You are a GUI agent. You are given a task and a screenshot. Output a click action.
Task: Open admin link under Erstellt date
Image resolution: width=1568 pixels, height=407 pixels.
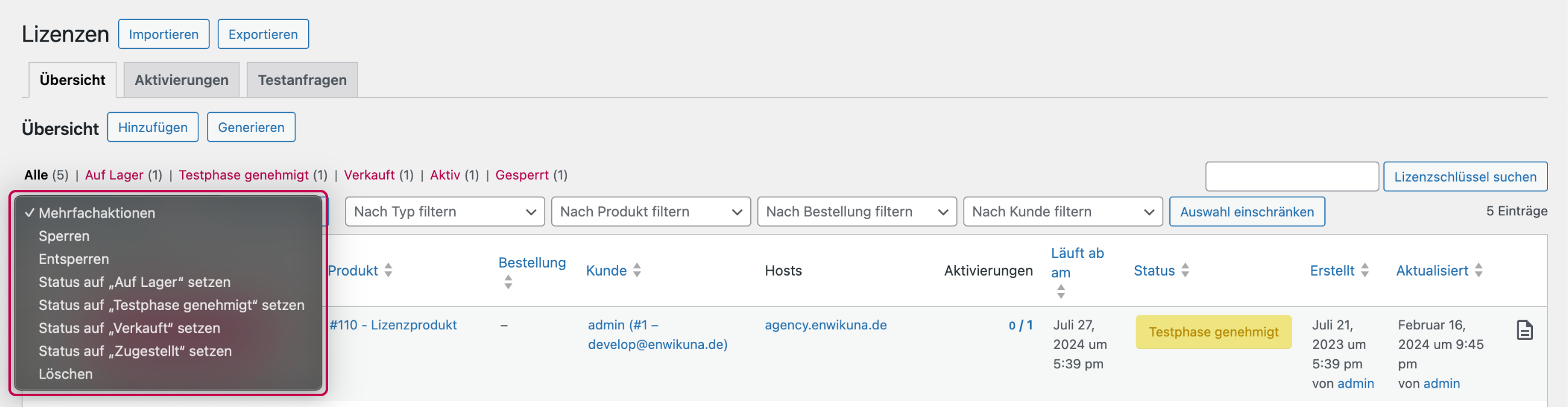(1356, 384)
